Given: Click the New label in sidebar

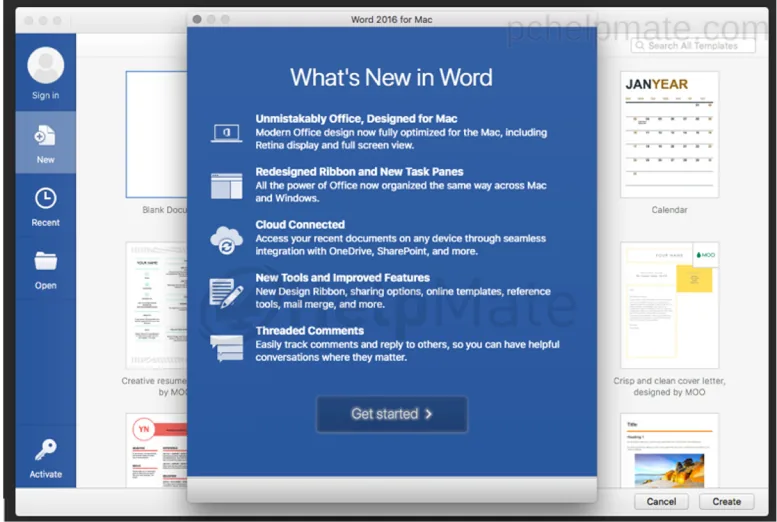Looking at the screenshot, I should [x=46, y=160].
